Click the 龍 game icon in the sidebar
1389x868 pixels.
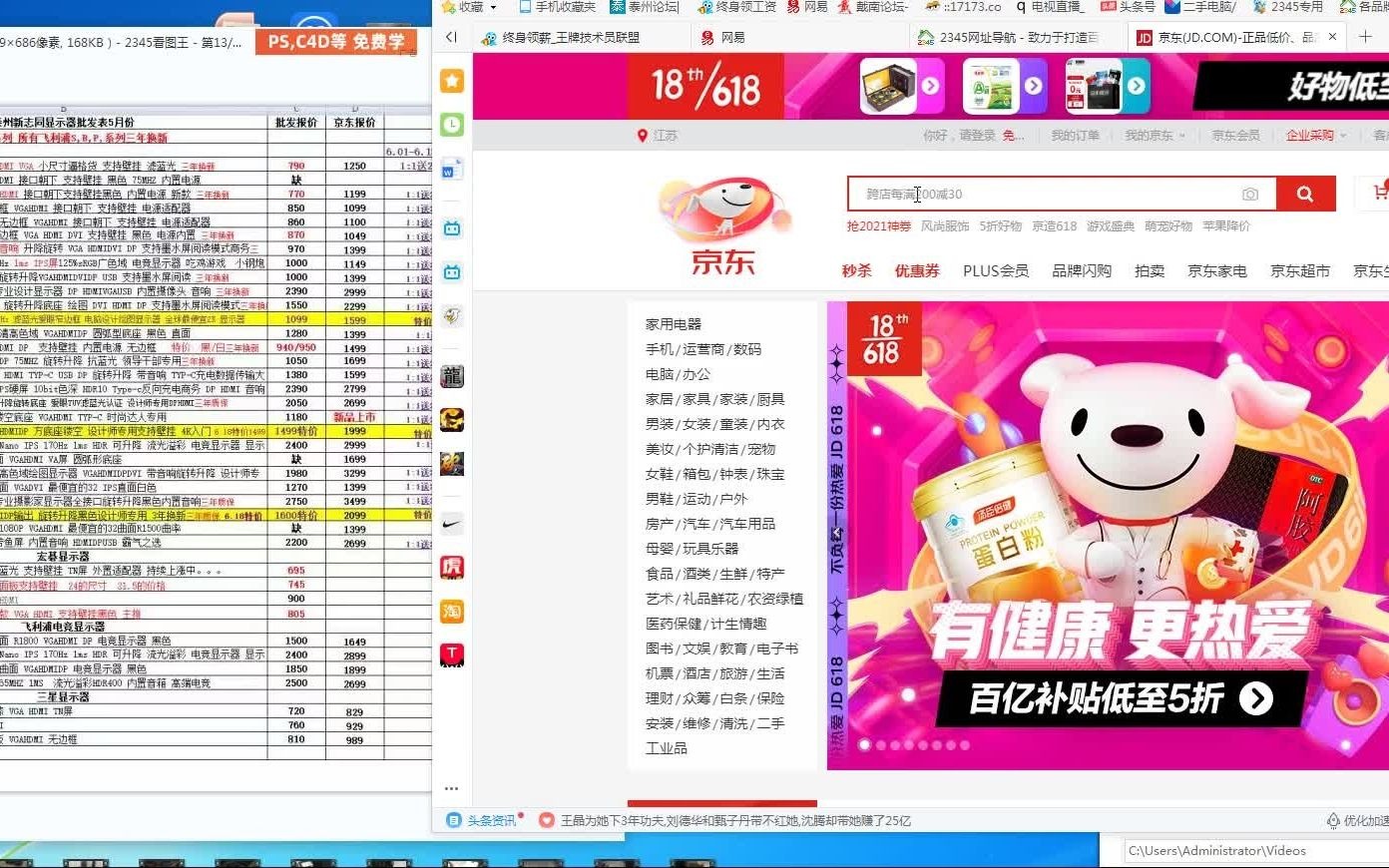click(452, 375)
